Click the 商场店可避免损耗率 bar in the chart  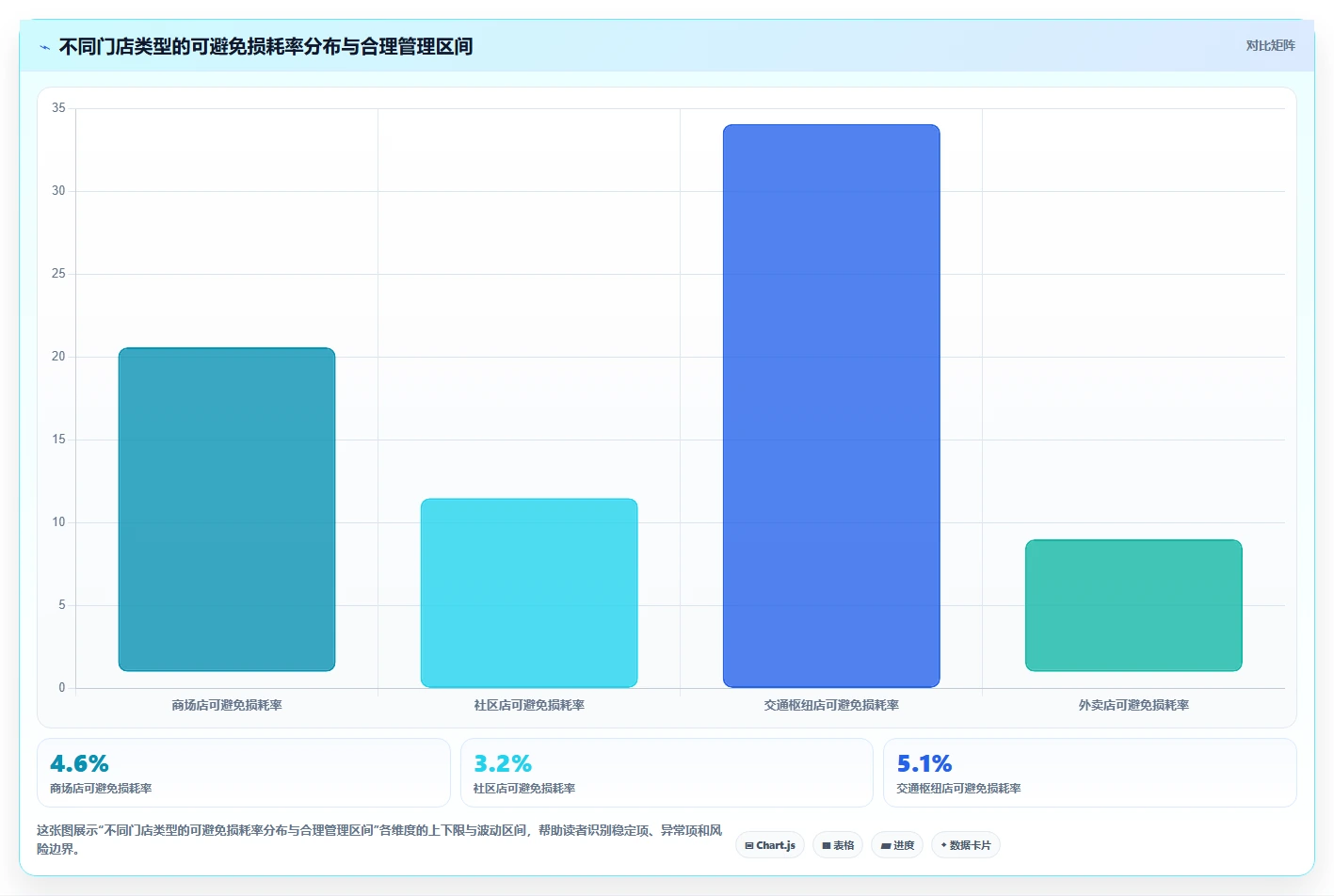[x=227, y=509]
